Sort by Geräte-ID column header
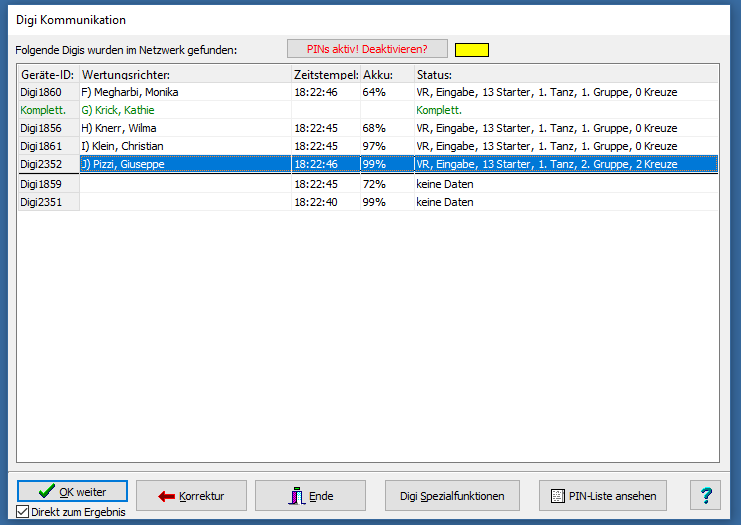 48,75
